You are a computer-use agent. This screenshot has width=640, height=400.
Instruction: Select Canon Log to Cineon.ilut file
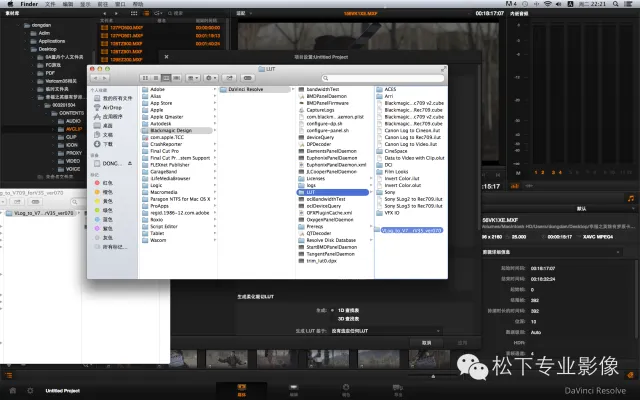(410, 130)
